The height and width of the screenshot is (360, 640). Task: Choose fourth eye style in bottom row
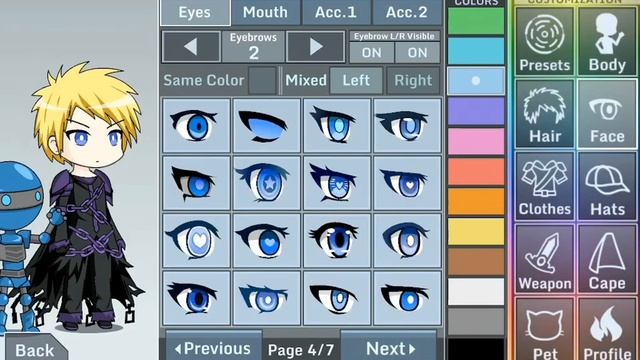407,298
